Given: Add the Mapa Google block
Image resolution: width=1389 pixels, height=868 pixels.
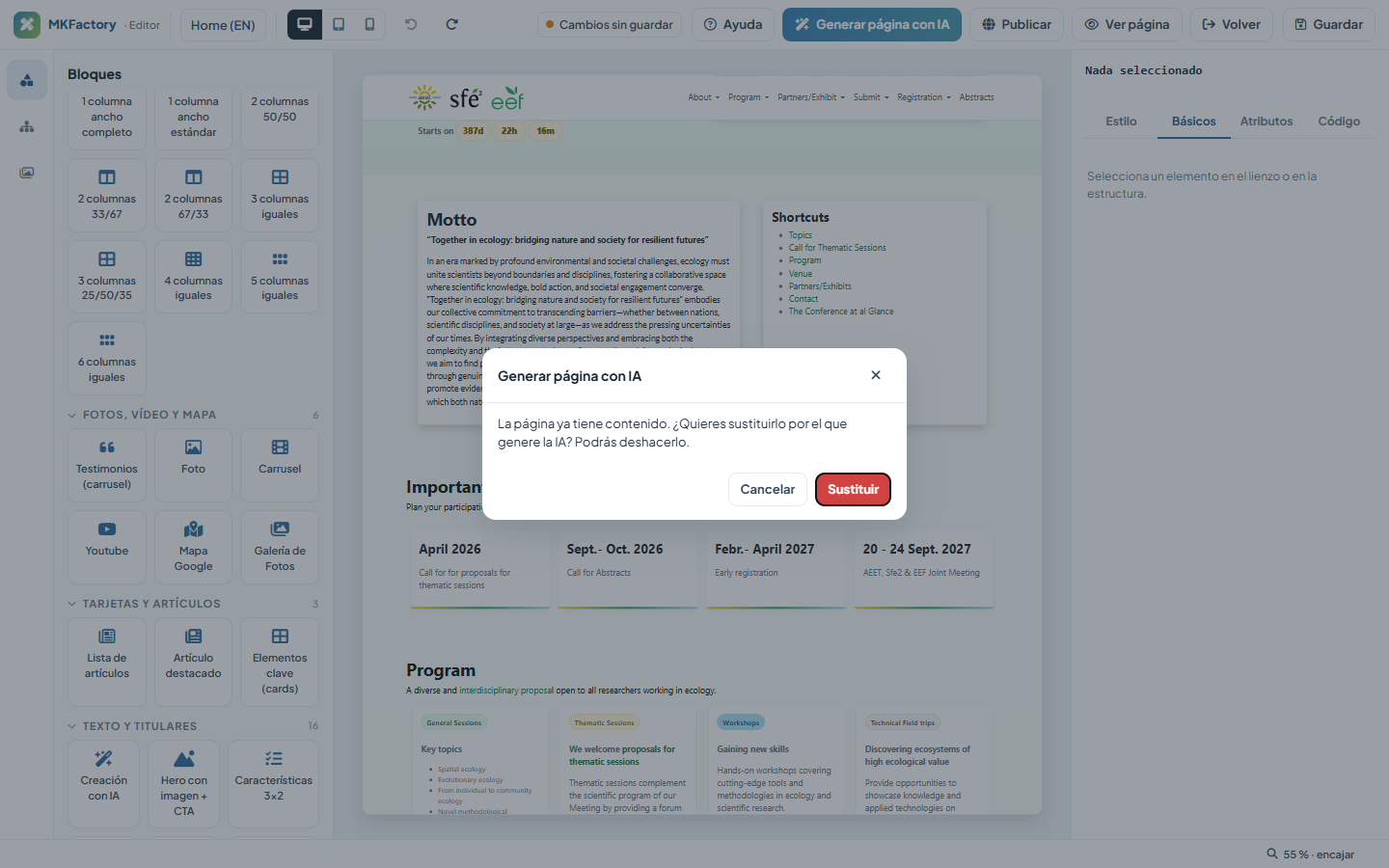Looking at the screenshot, I should [x=193, y=548].
